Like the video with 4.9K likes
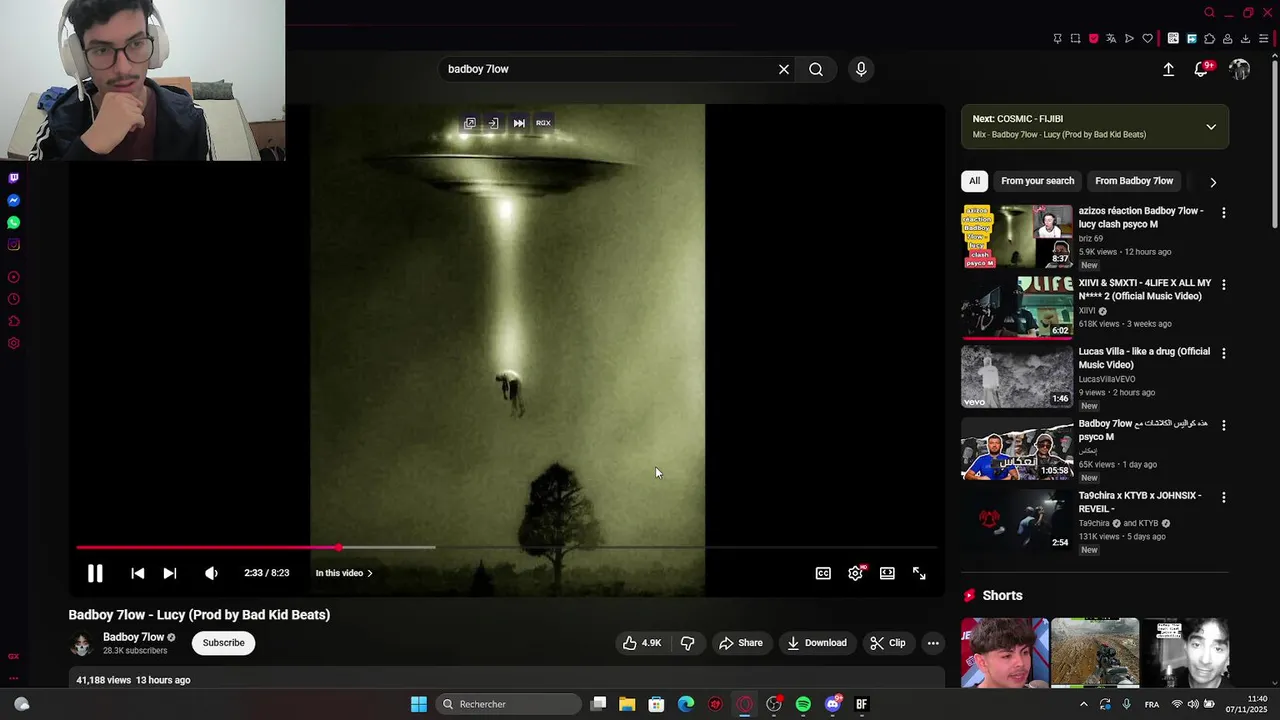This screenshot has width=1280, height=720. coord(642,643)
